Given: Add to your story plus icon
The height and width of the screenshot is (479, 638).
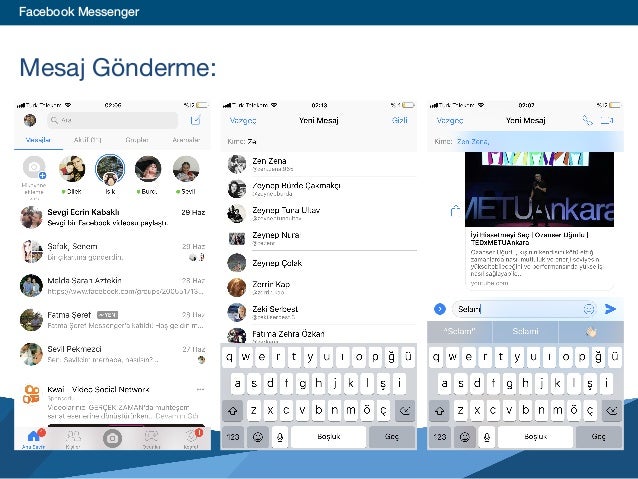Looking at the screenshot, I should click(42, 176).
